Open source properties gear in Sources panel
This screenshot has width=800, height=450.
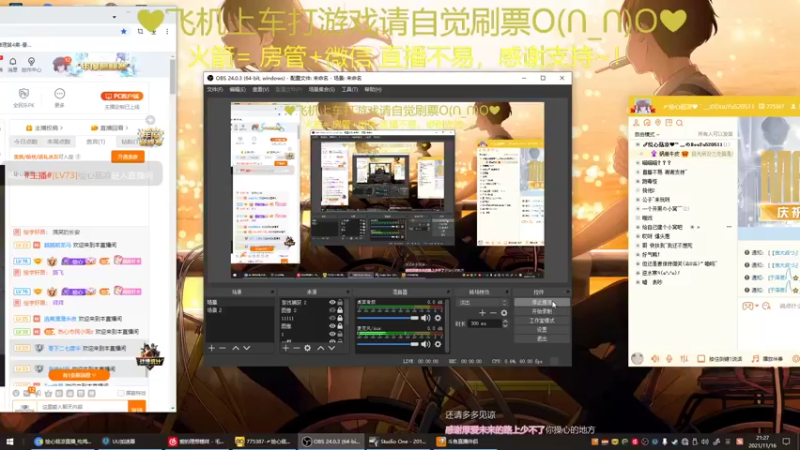[307, 348]
